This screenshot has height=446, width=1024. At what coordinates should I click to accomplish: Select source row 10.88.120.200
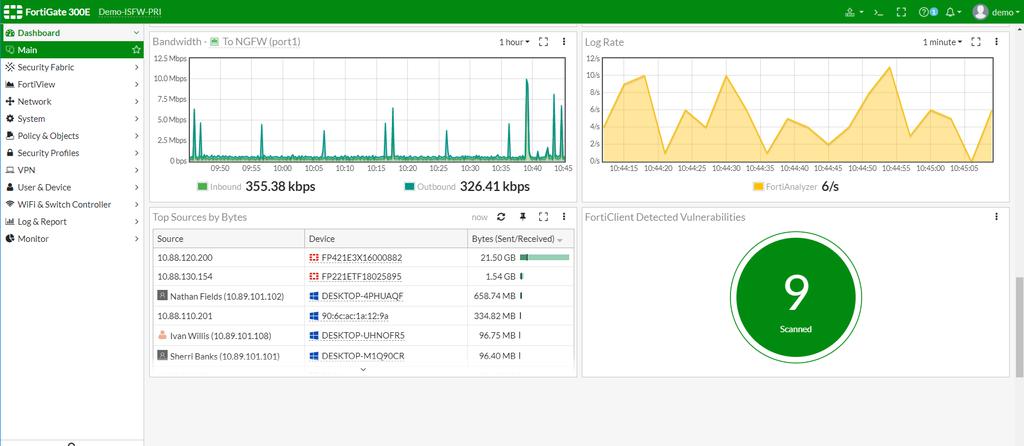tap(364, 257)
